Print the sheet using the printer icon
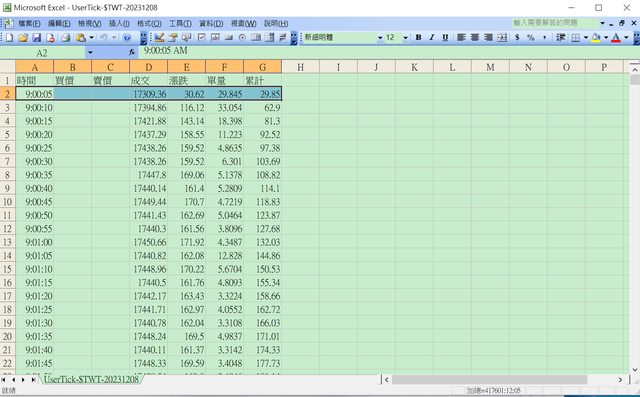 coord(65,38)
